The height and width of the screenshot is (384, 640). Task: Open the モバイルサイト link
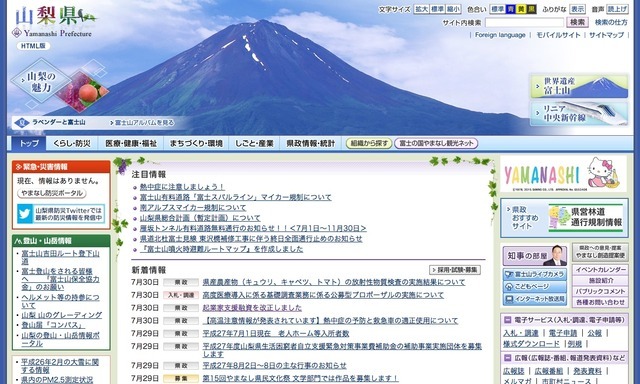pyautogui.click(x=558, y=35)
